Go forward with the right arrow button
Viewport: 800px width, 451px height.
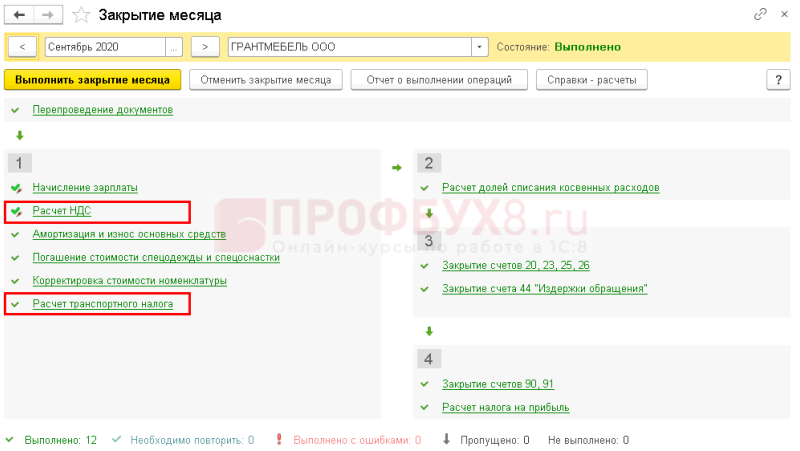48,15
